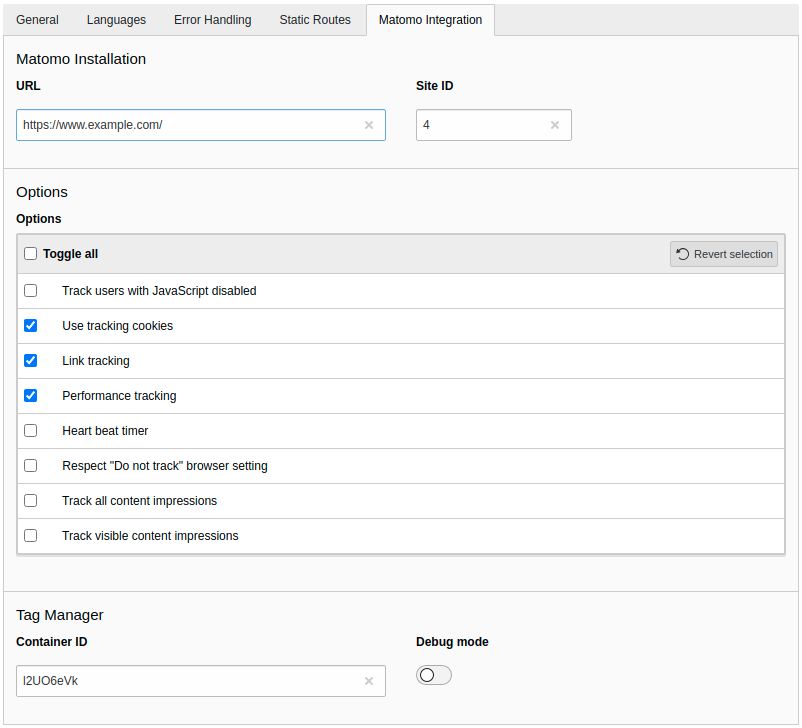Disable Performance tracking checkbox
This screenshot has width=802, height=728.
(x=31, y=395)
